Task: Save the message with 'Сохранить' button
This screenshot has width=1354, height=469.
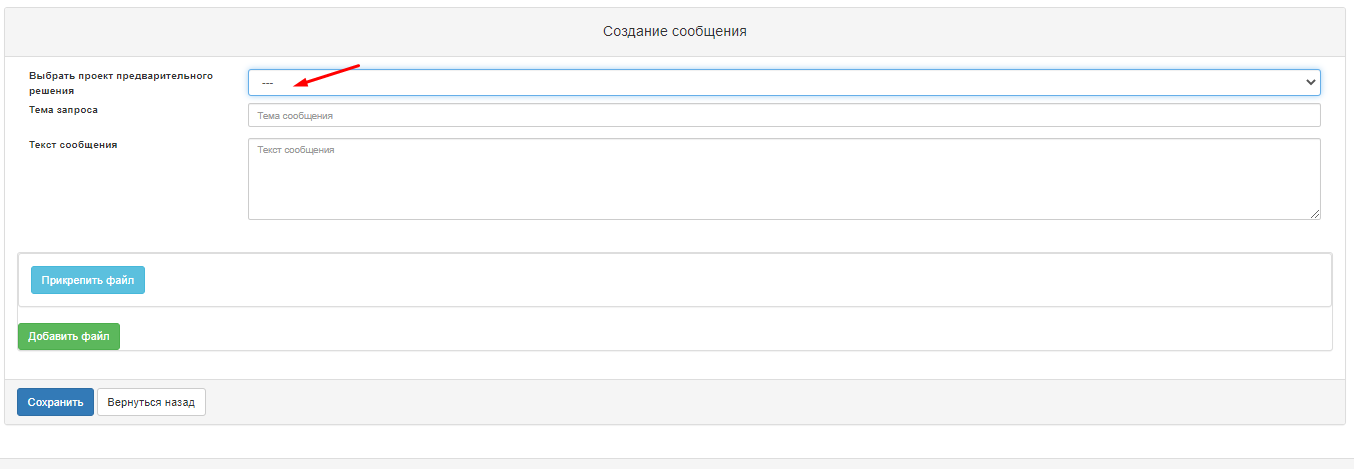Action: (55, 402)
